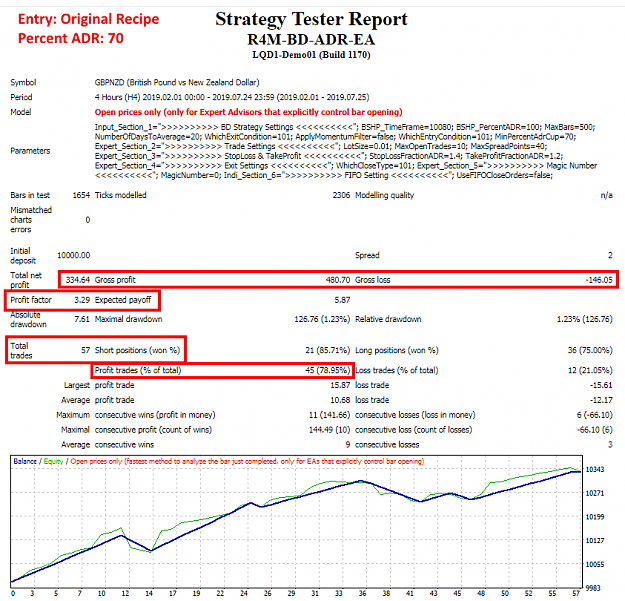This screenshot has height=601, width=625.
Task: Click the average profit trade value 10.68
Action: 340,400
